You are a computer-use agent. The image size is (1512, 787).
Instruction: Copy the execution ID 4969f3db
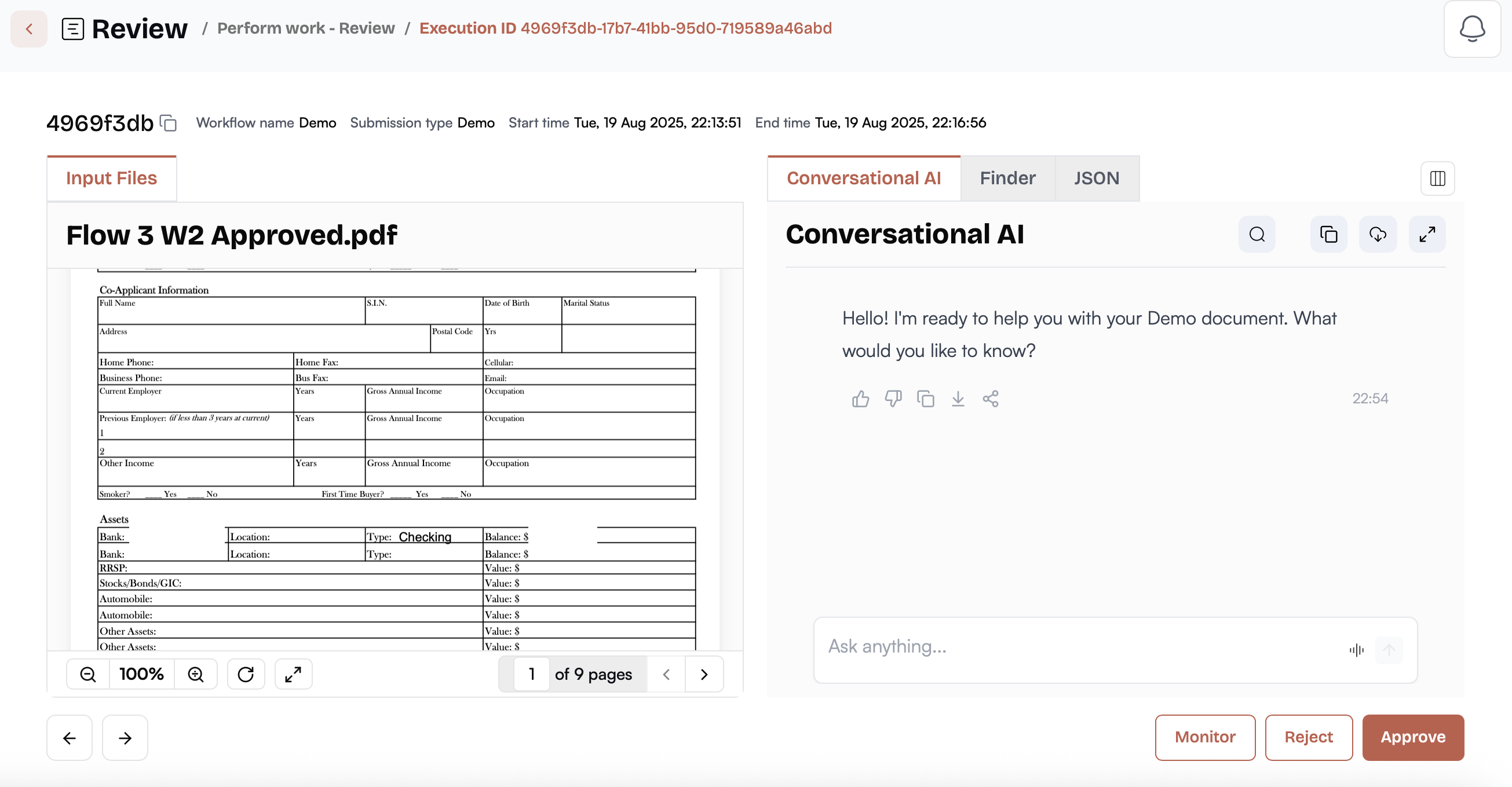169,123
